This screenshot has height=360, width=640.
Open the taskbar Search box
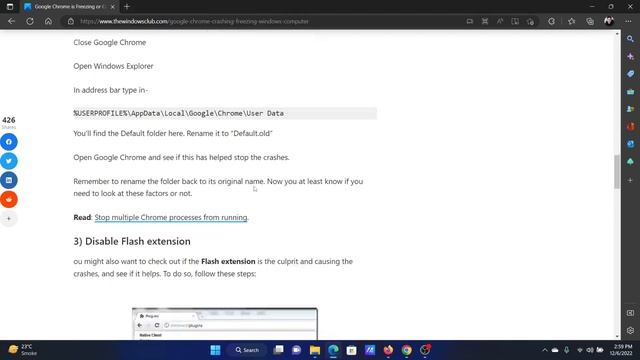[x=247, y=350]
